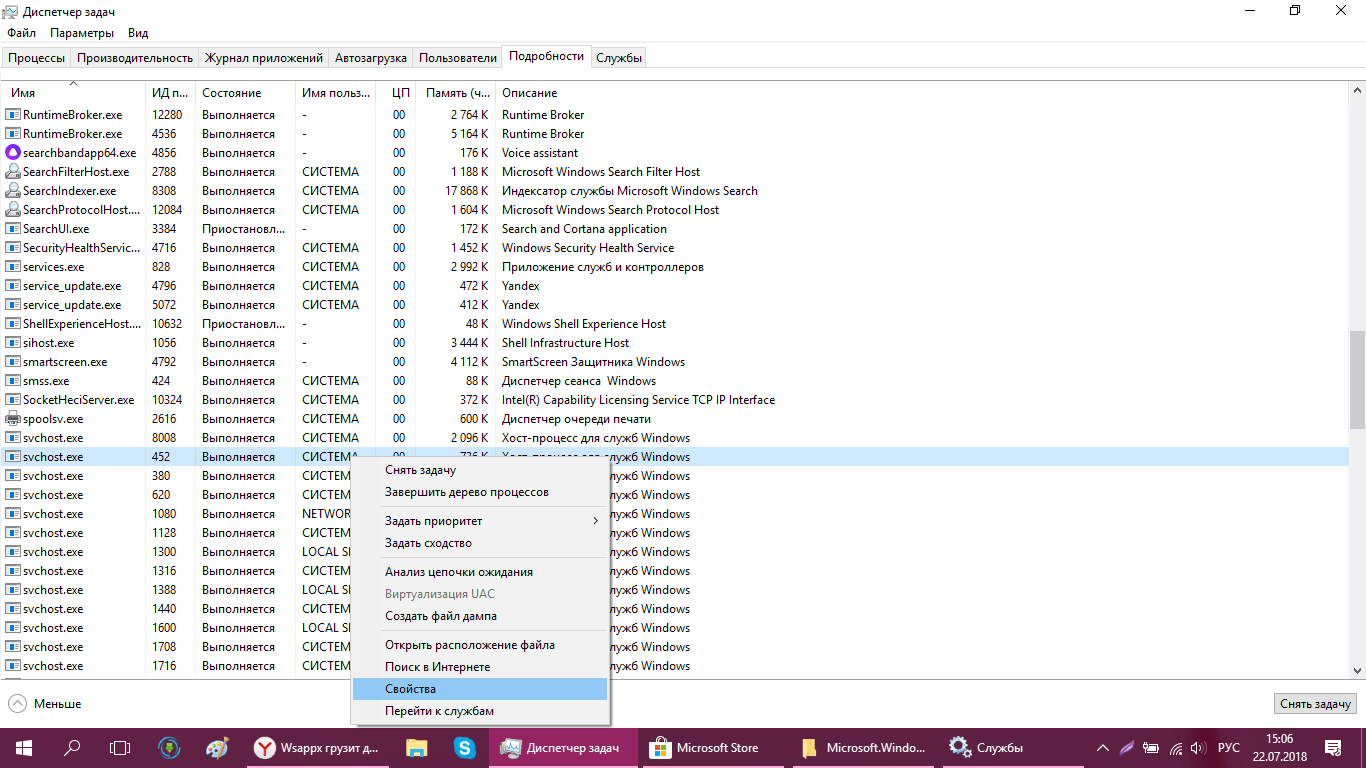
Task: Choose Анализ цепочки ожидания
Action: click(480, 572)
